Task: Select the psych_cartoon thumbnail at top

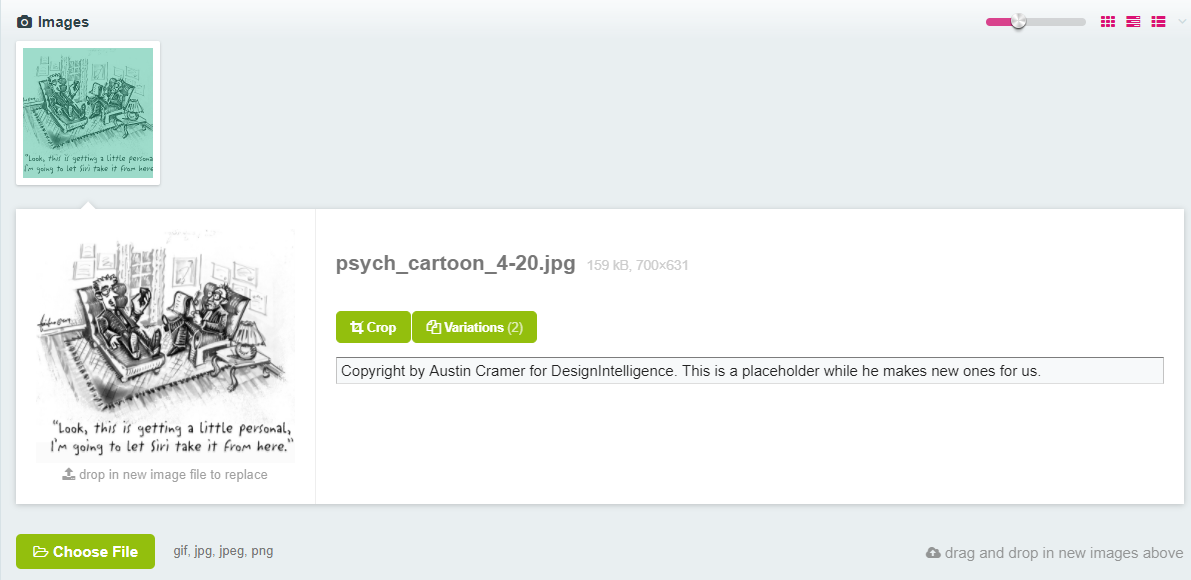Action: pyautogui.click(x=88, y=112)
